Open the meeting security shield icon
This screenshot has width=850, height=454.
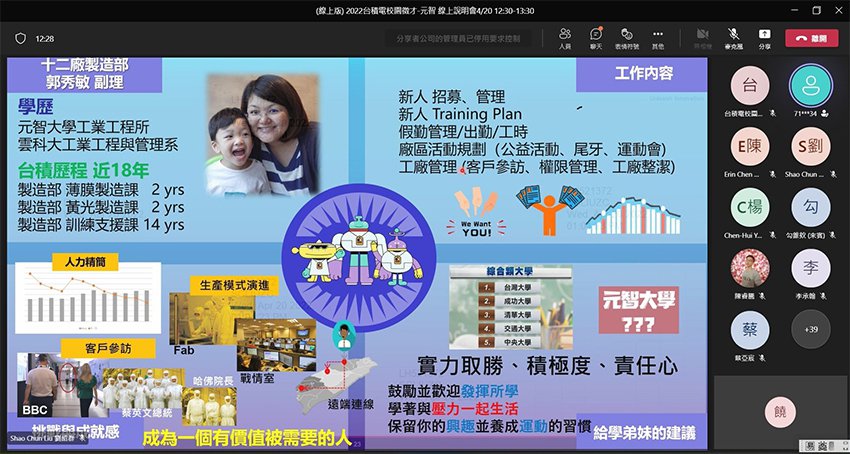click(20, 39)
